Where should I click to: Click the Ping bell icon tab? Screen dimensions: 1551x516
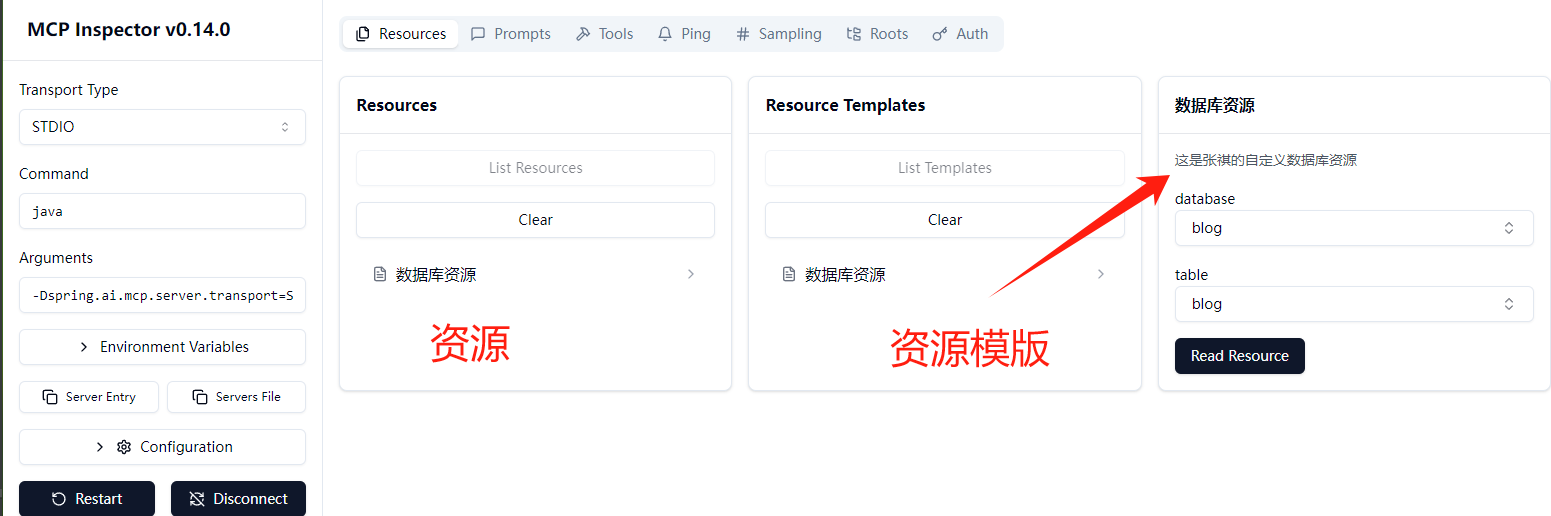click(x=684, y=34)
